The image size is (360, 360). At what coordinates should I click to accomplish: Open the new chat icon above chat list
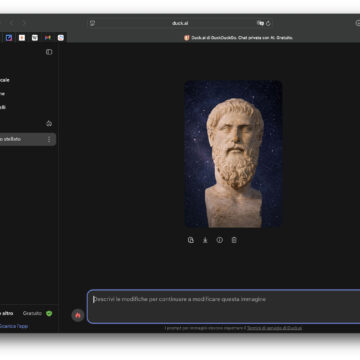click(x=49, y=124)
